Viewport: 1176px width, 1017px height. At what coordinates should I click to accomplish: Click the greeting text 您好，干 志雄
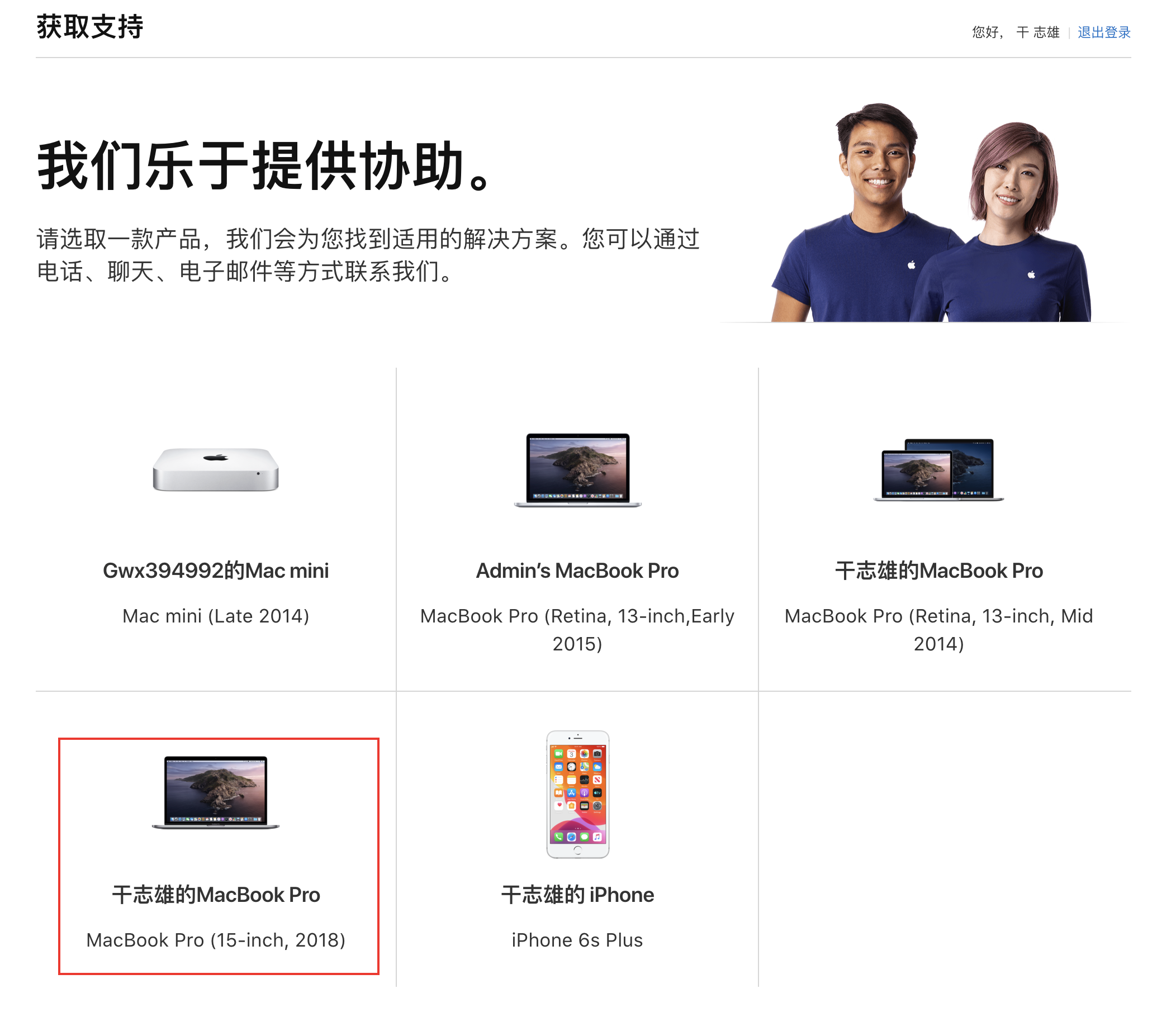[1016, 32]
